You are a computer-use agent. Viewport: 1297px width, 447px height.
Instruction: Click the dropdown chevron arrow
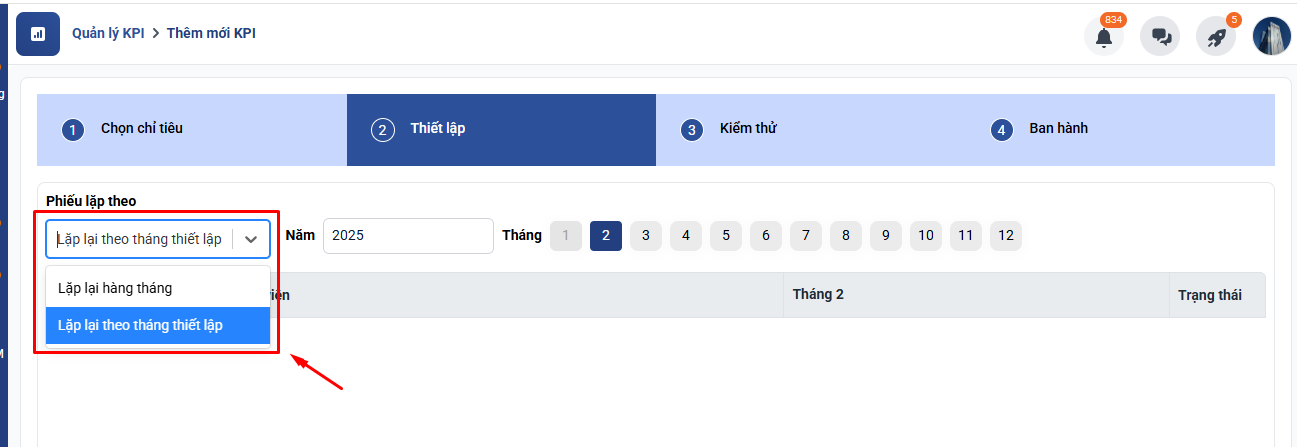251,239
